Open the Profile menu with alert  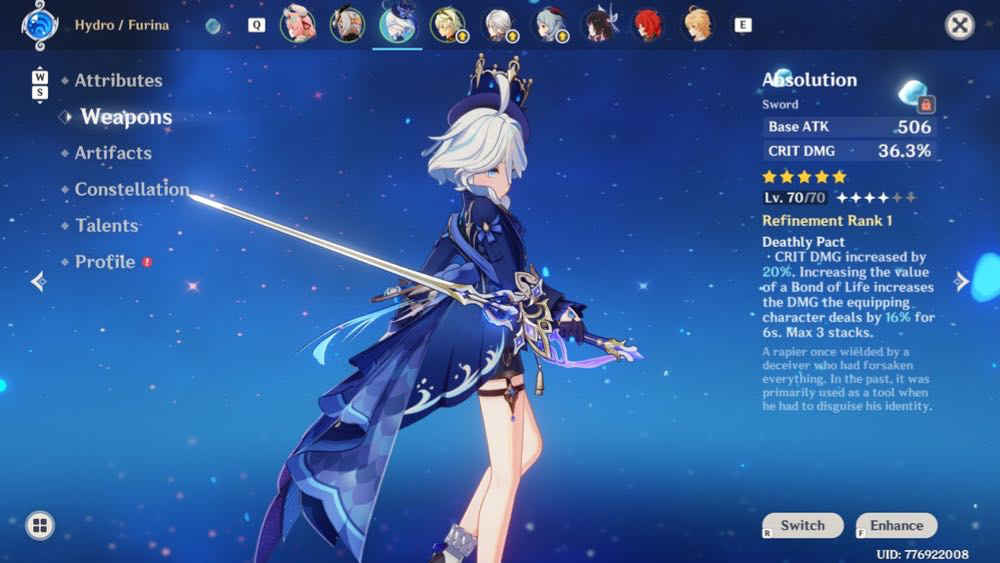tap(107, 262)
